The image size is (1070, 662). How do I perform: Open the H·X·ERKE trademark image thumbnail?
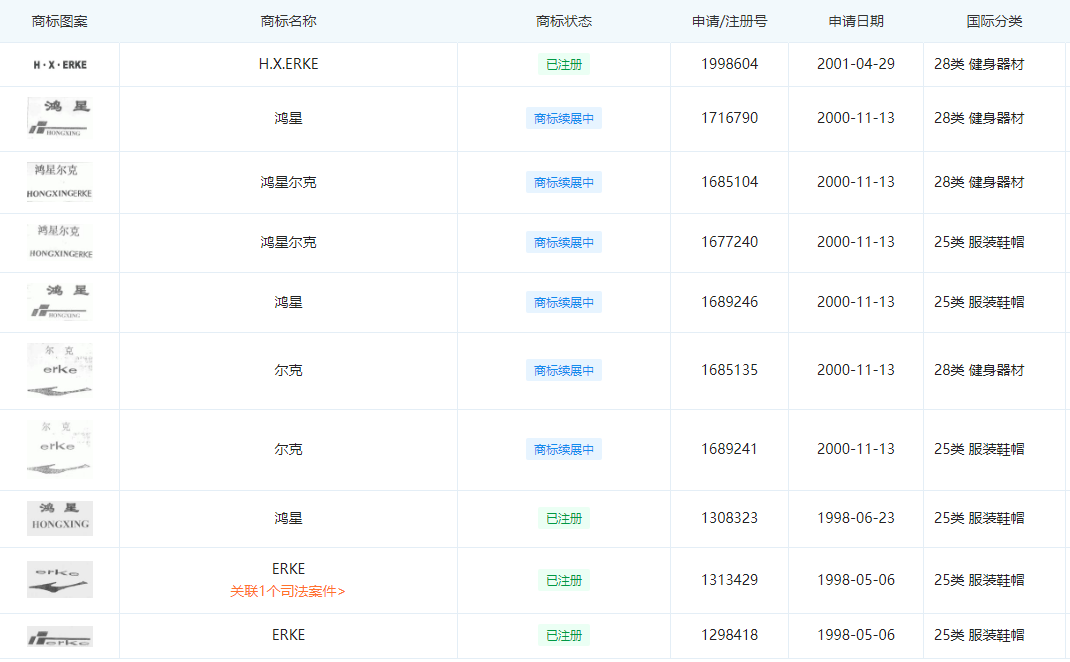pyautogui.click(x=60, y=65)
